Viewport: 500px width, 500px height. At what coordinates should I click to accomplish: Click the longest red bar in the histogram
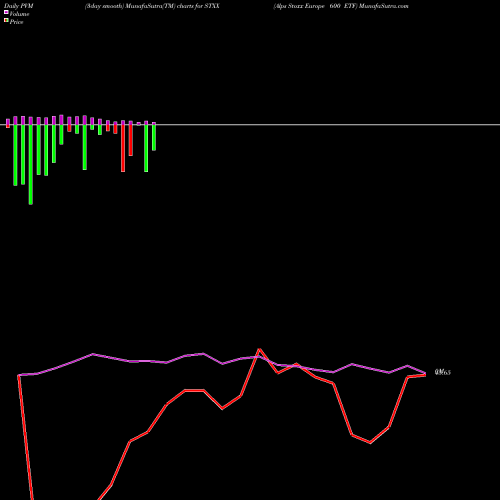click(x=123, y=148)
